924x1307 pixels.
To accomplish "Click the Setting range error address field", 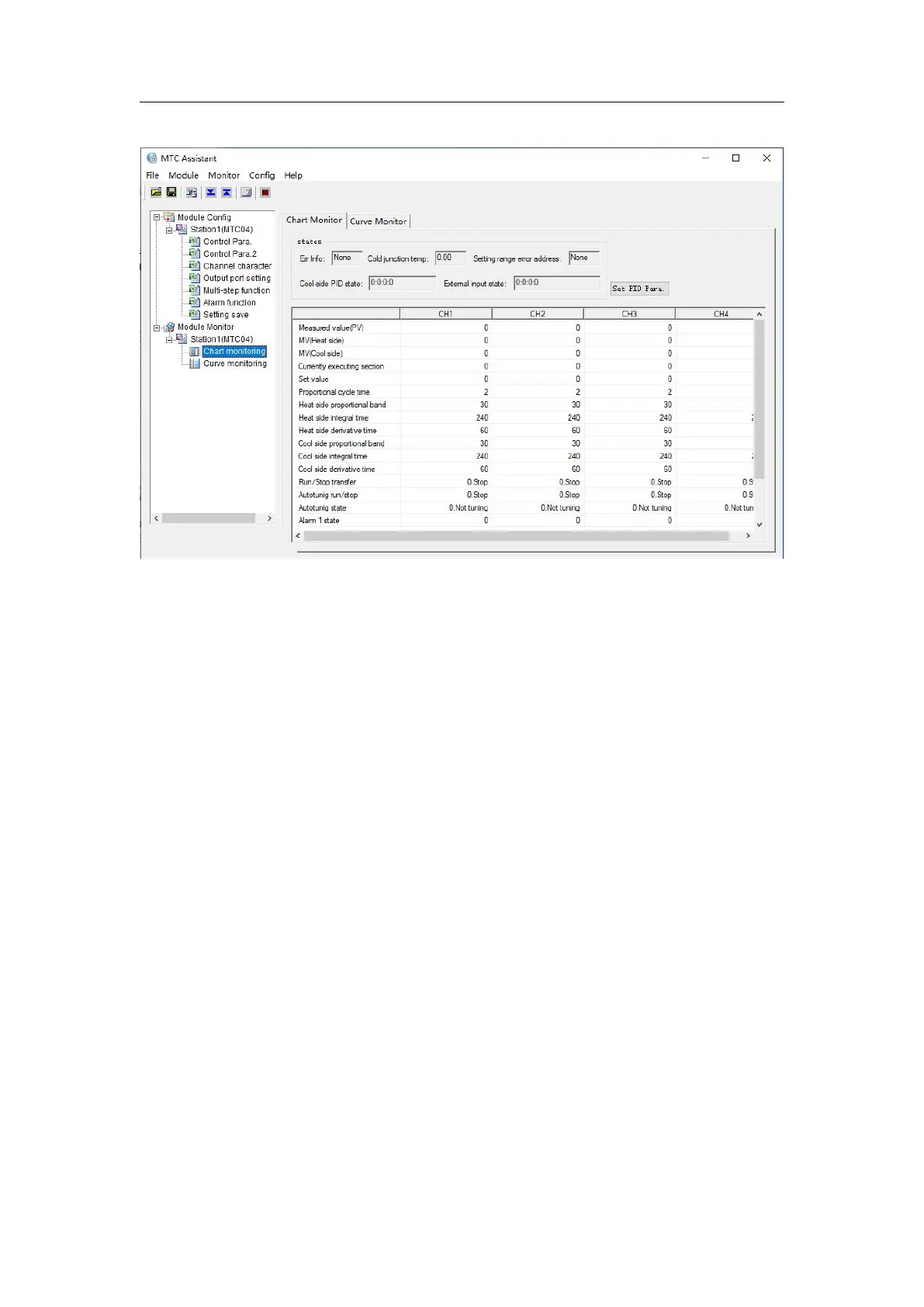I will click(x=584, y=258).
